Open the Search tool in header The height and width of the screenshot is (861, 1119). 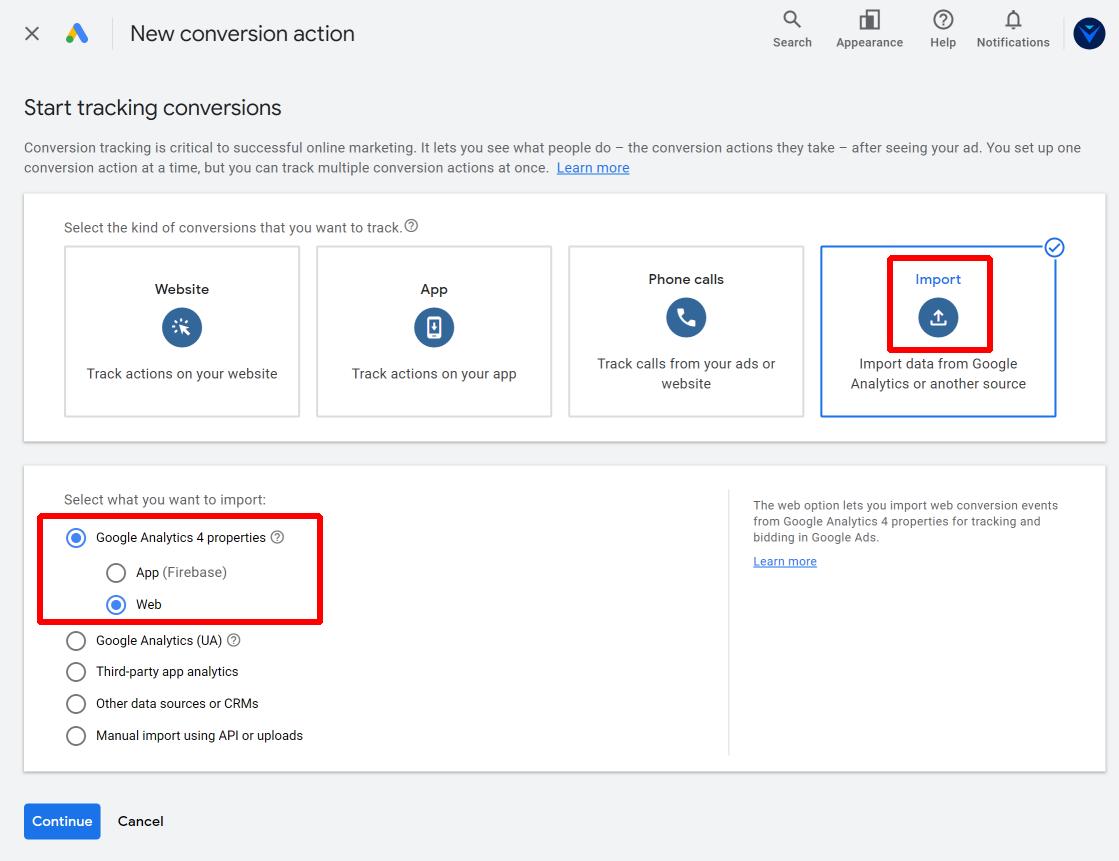click(x=791, y=29)
